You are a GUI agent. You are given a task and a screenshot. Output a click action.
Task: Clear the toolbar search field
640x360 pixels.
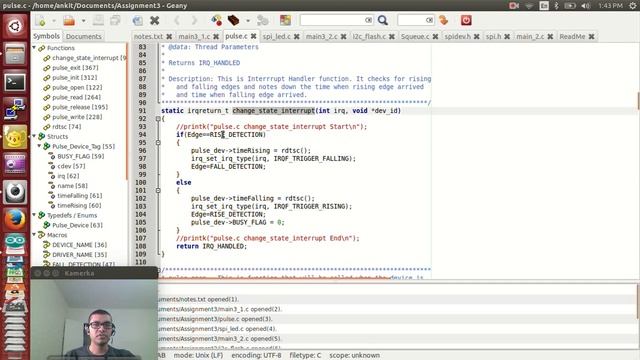tap(369, 20)
